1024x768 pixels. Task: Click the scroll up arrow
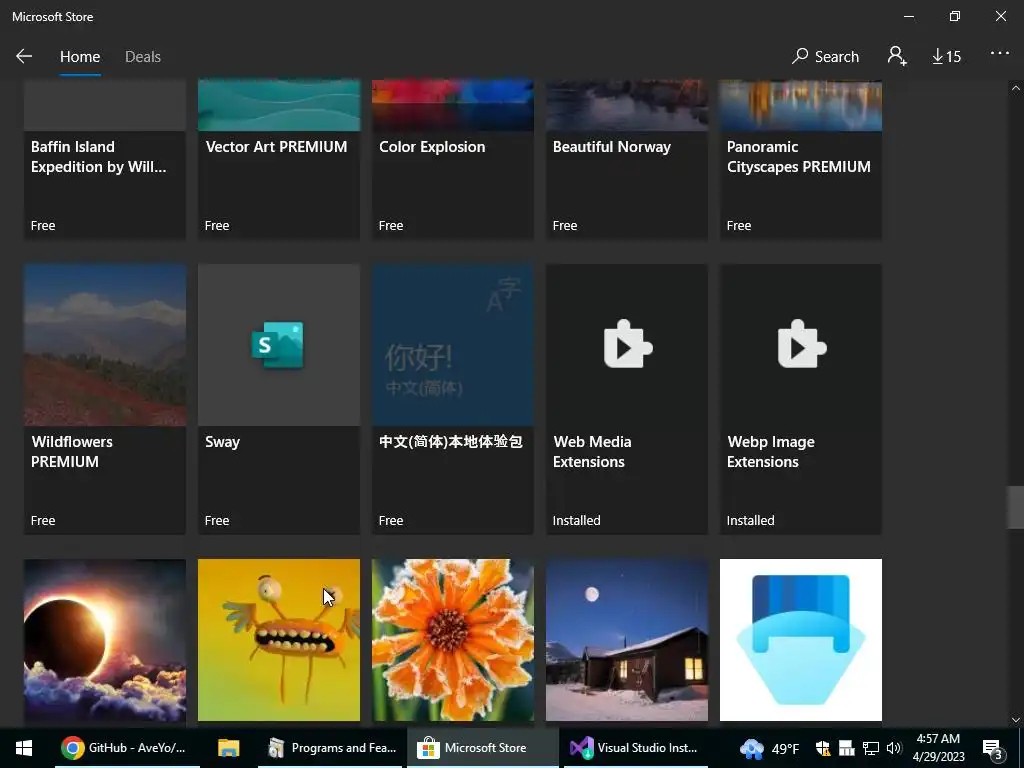pos(1016,88)
